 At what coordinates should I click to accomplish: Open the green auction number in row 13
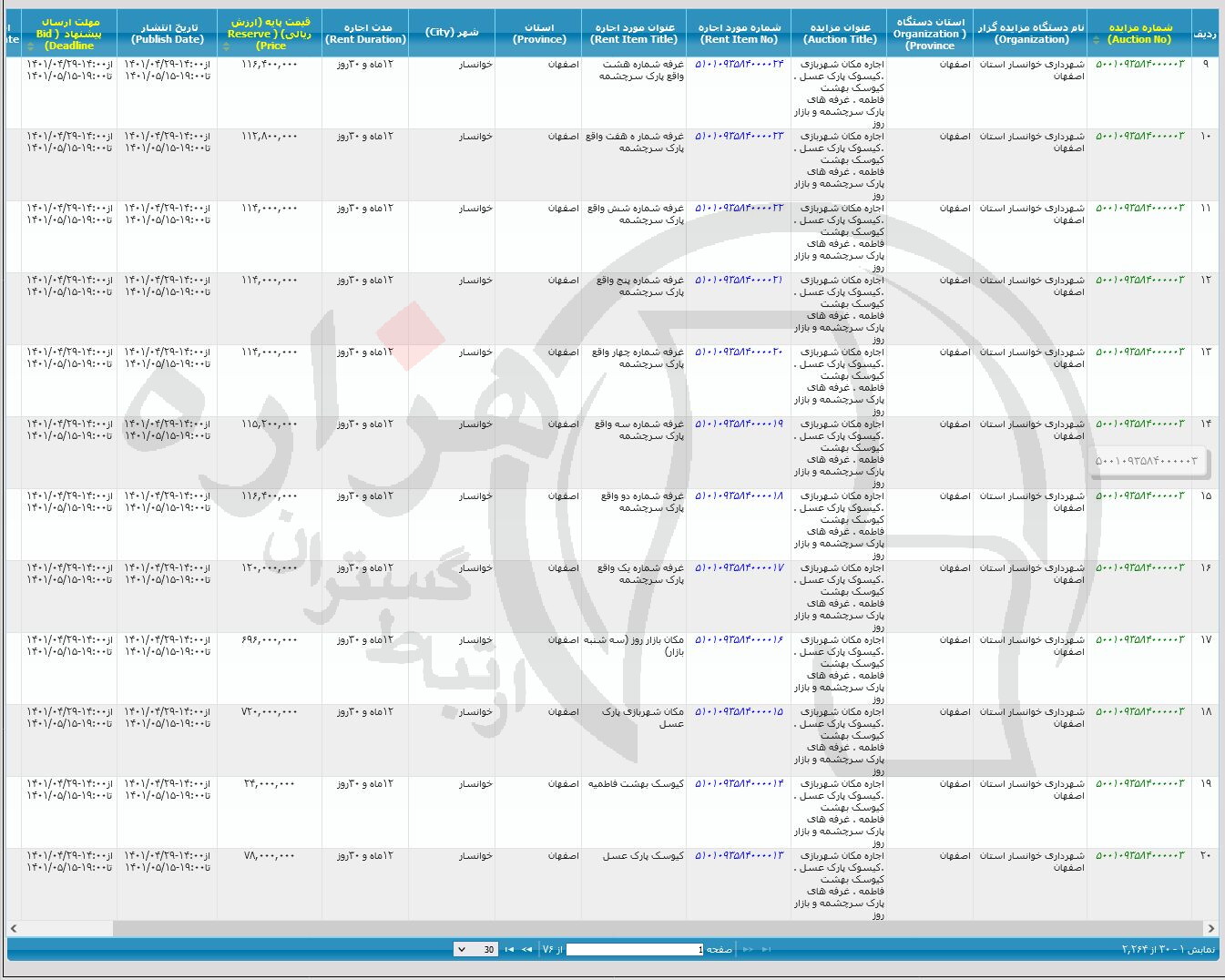(x=1139, y=352)
